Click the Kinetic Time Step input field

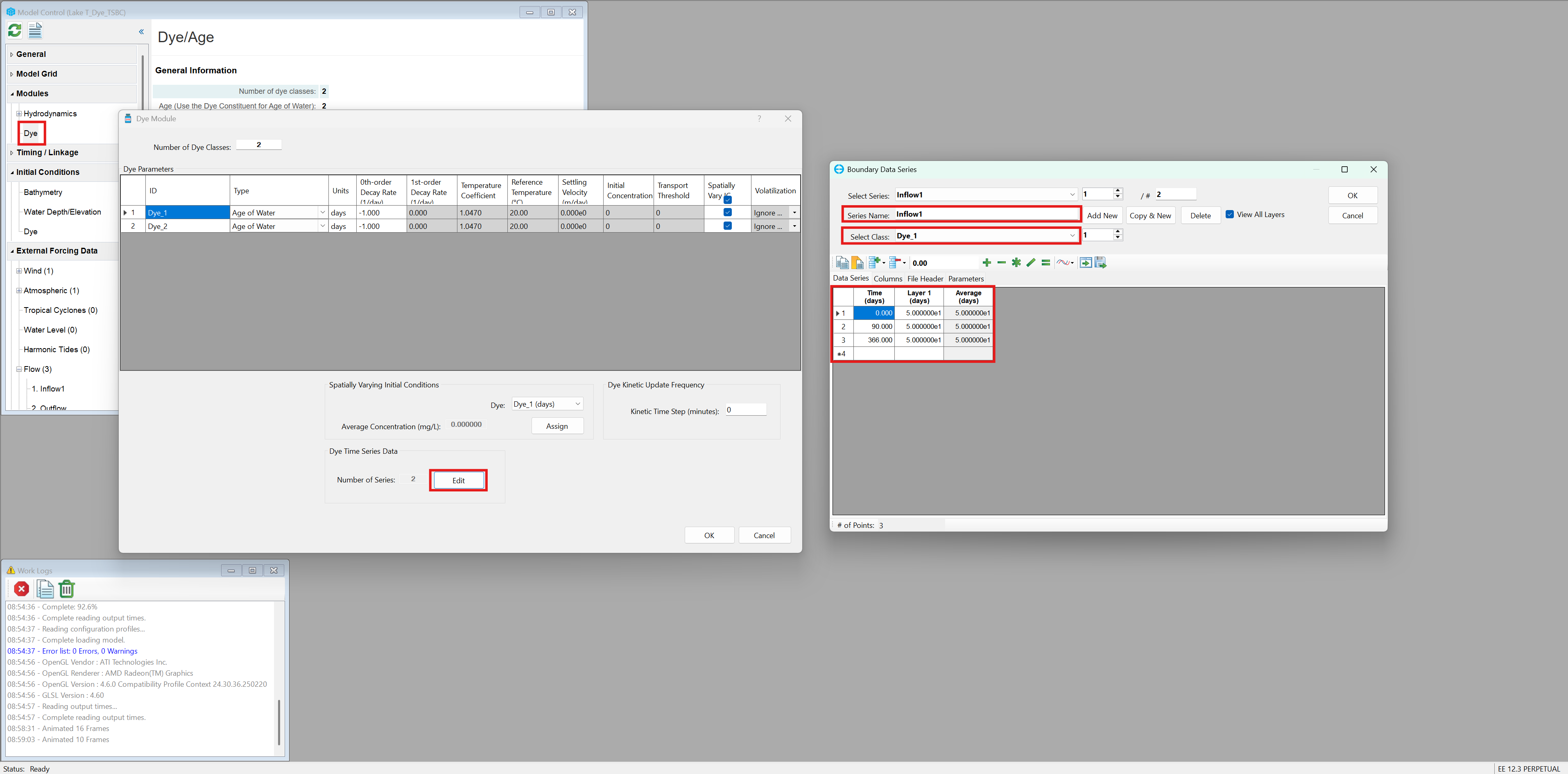(x=745, y=410)
